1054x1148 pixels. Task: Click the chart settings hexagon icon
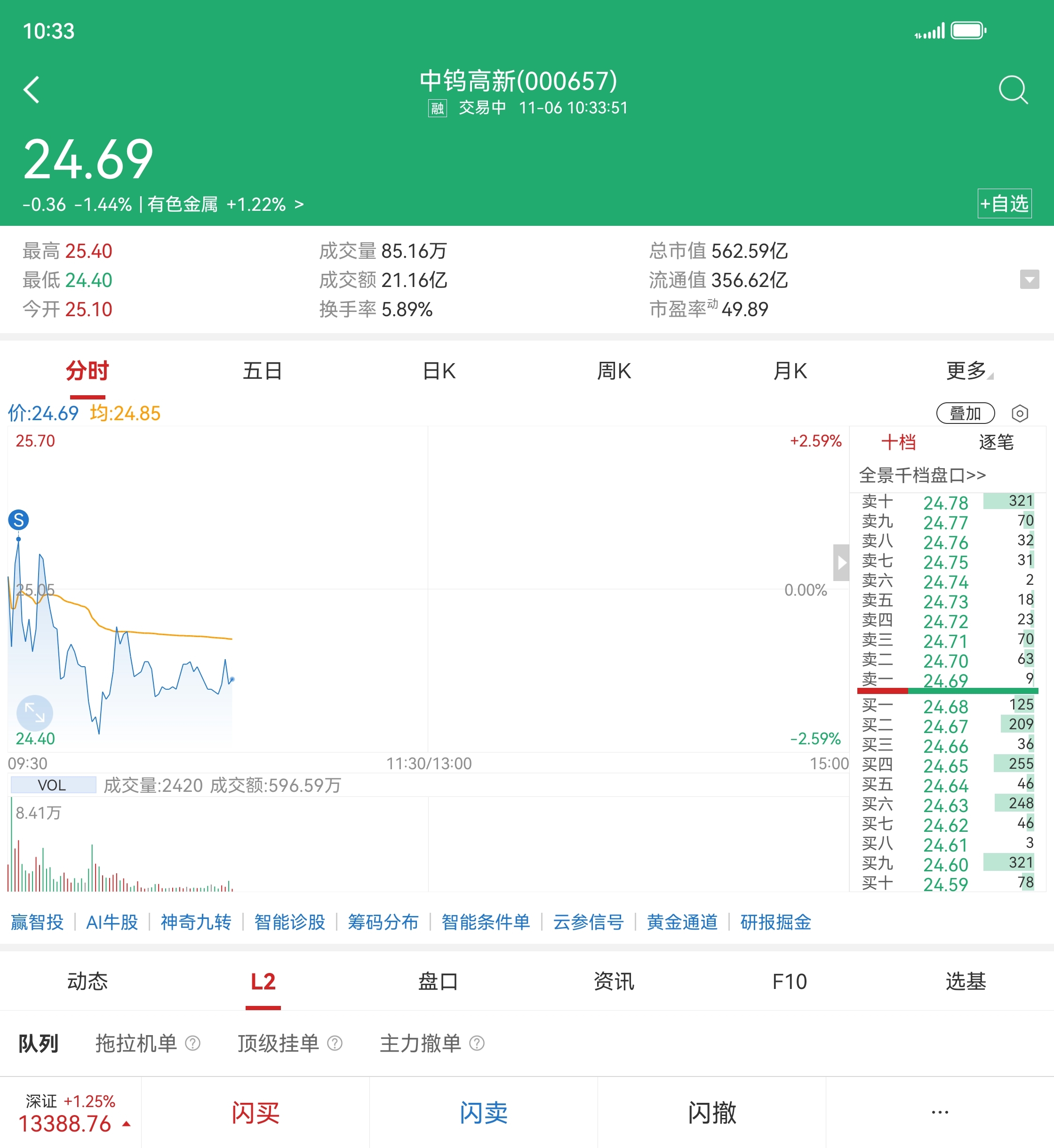coord(1019,414)
